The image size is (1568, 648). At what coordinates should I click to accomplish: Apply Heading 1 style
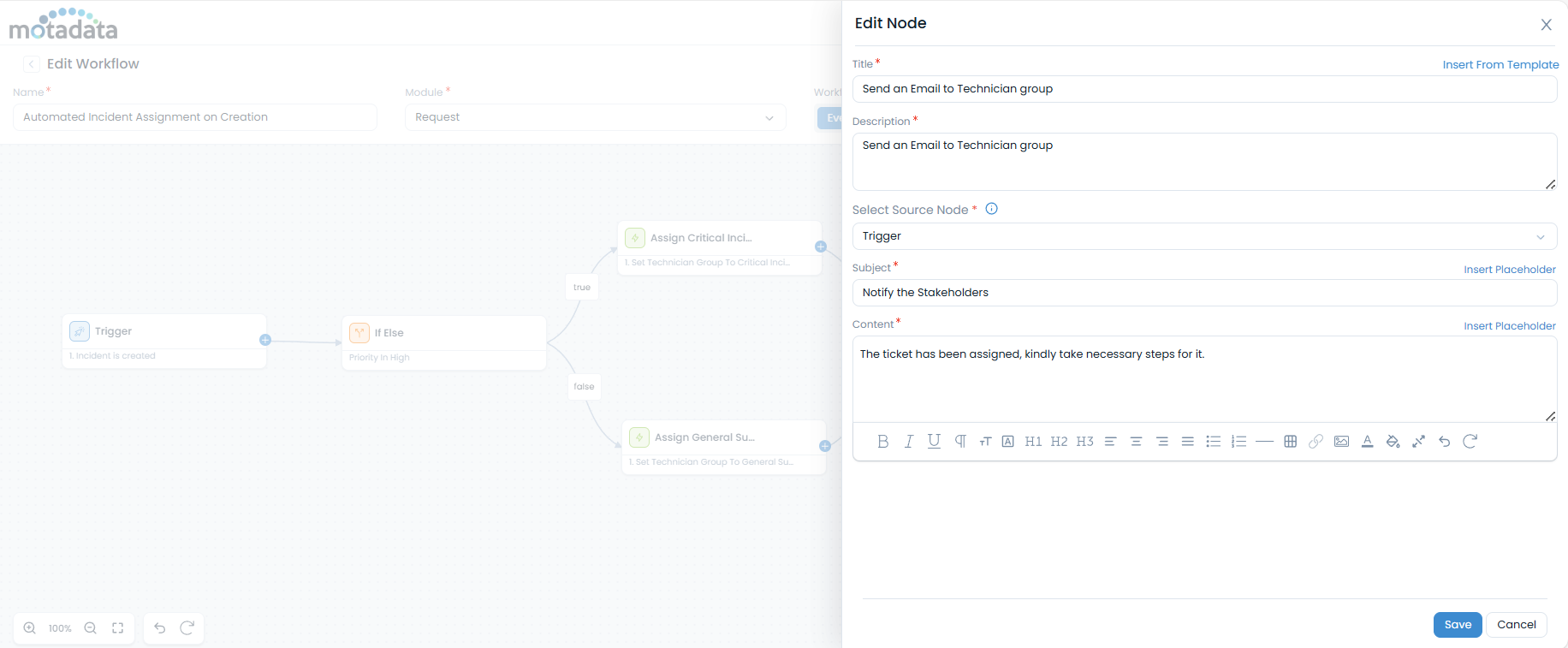(x=1033, y=442)
